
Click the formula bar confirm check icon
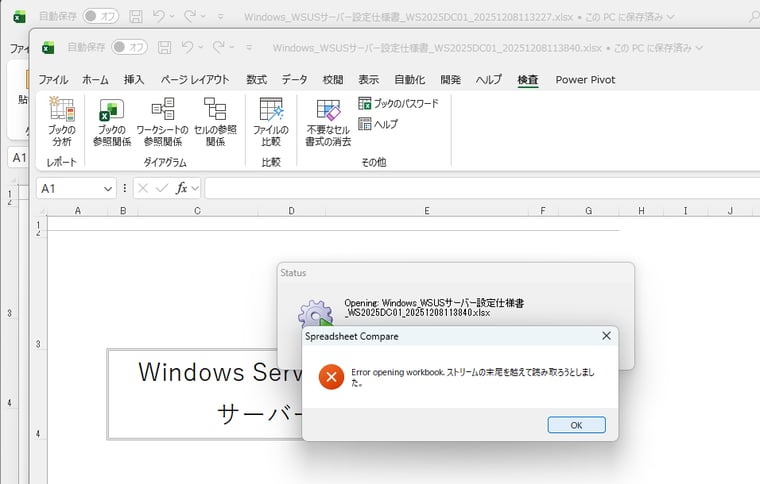(162, 188)
